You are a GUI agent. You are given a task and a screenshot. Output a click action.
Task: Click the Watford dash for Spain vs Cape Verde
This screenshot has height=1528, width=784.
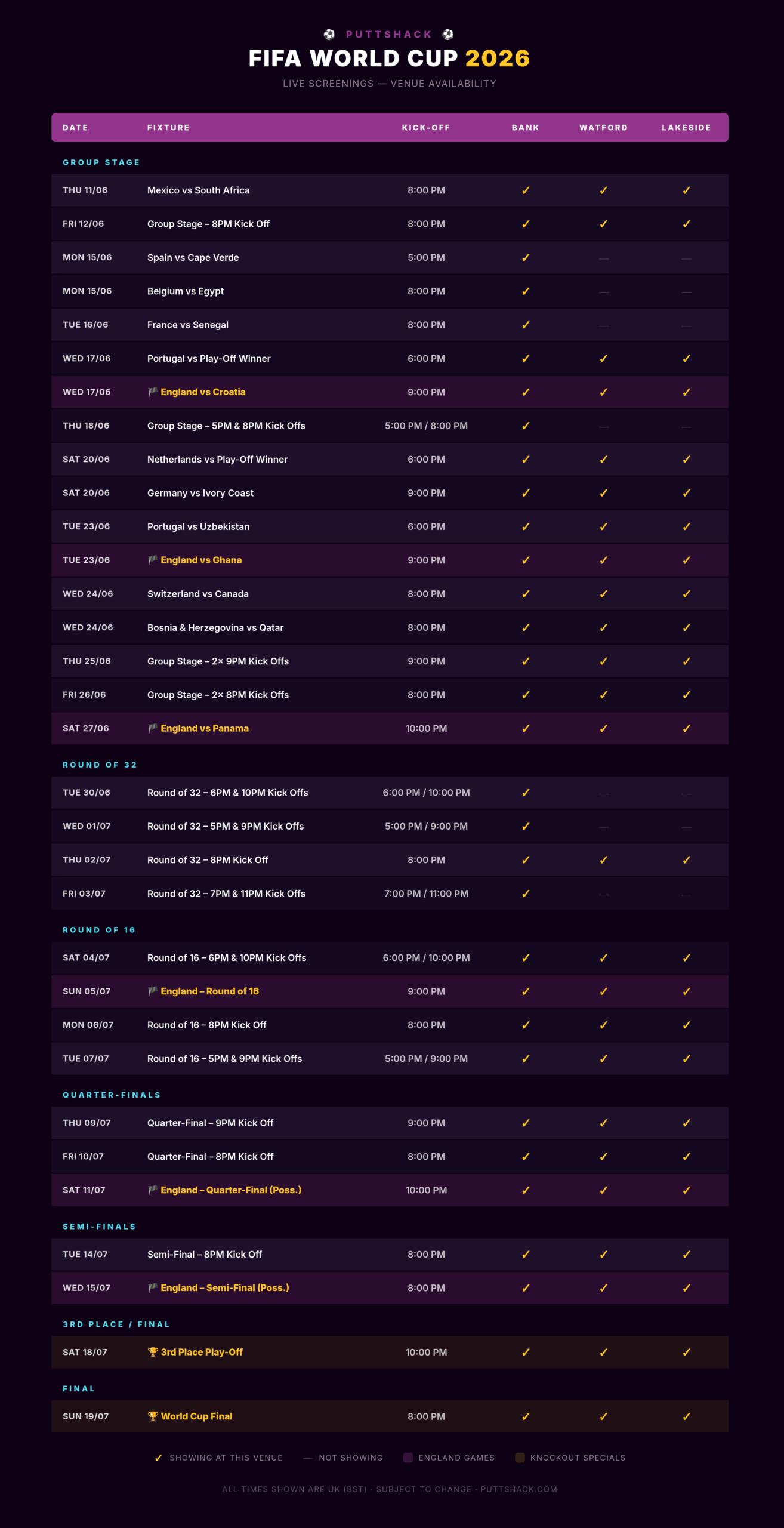(604, 258)
